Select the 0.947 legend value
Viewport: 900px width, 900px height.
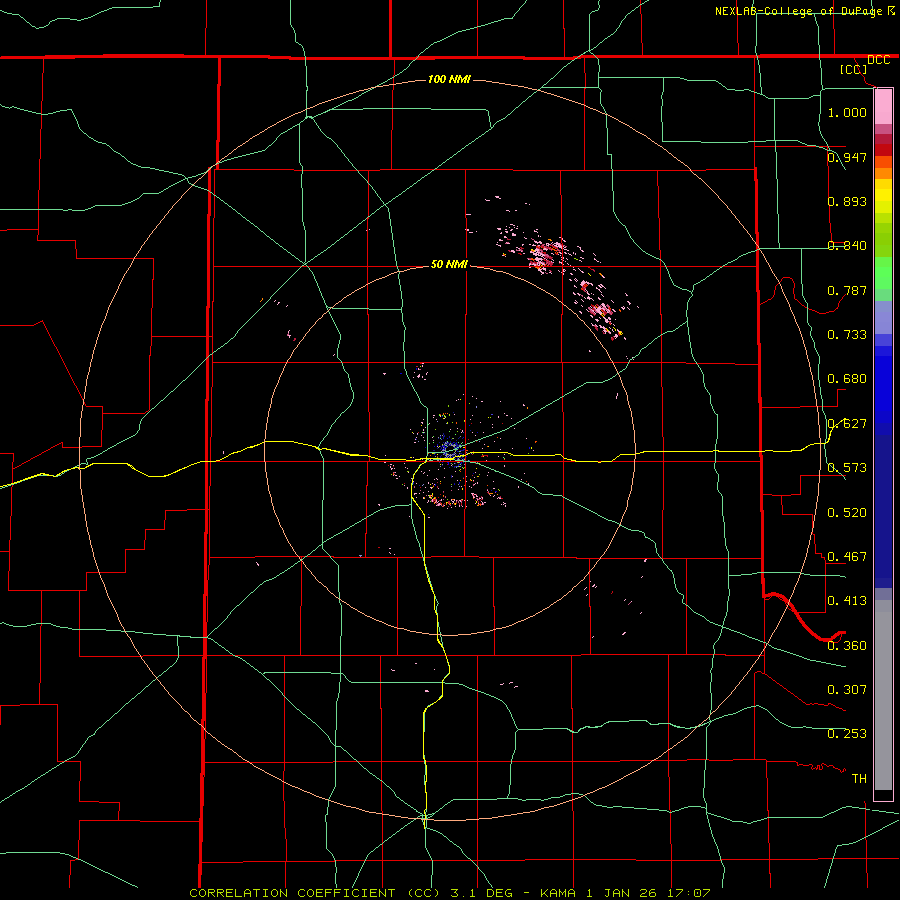coord(847,157)
